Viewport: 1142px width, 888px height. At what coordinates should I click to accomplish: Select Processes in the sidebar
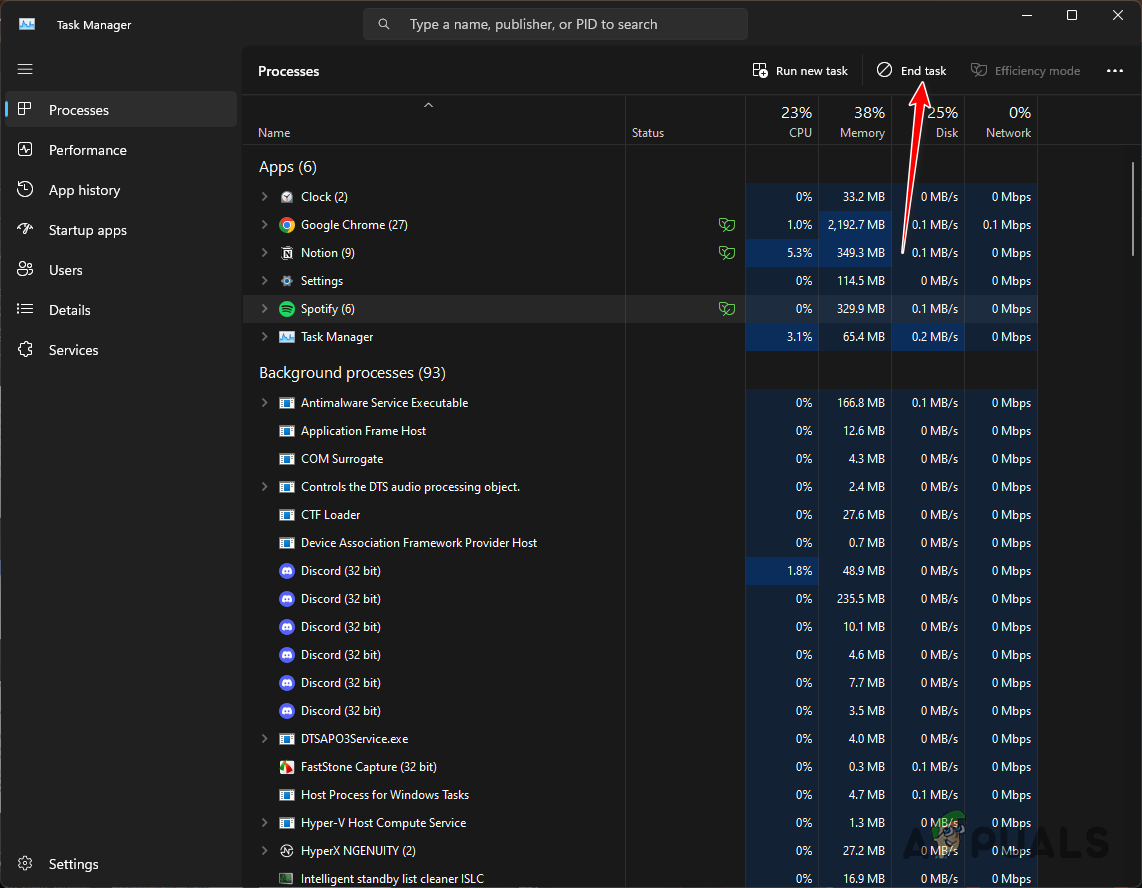[x=78, y=109]
